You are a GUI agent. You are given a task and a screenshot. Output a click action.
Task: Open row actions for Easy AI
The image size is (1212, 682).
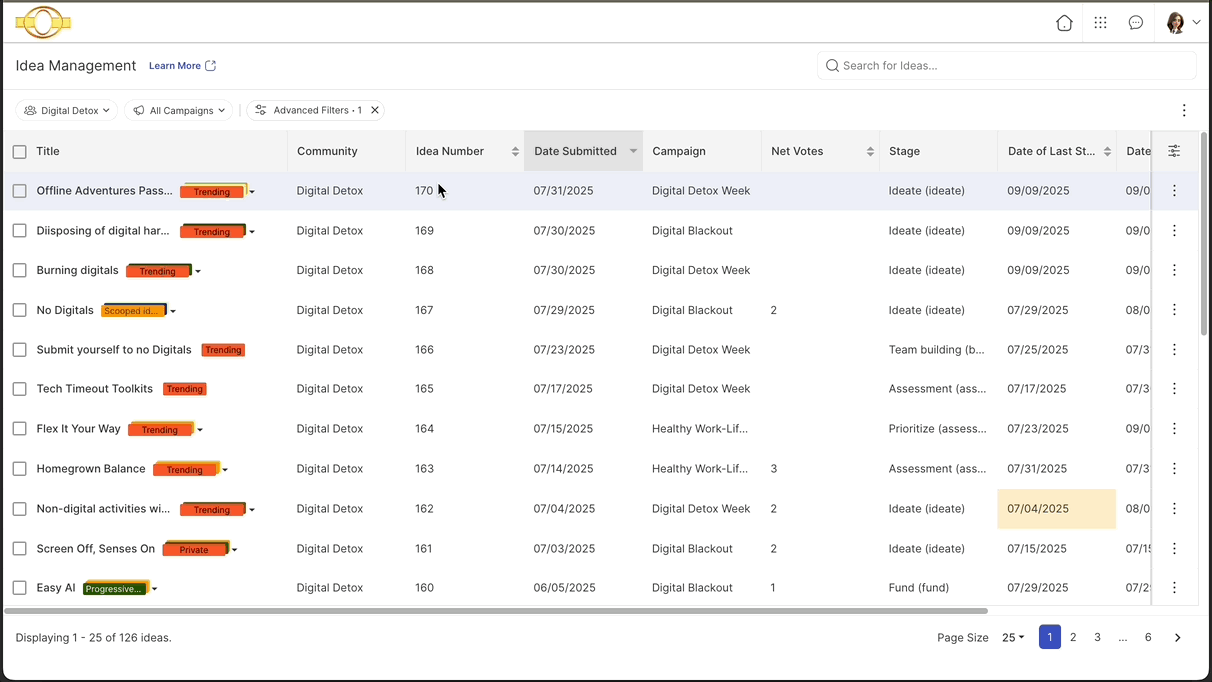pyautogui.click(x=1174, y=588)
